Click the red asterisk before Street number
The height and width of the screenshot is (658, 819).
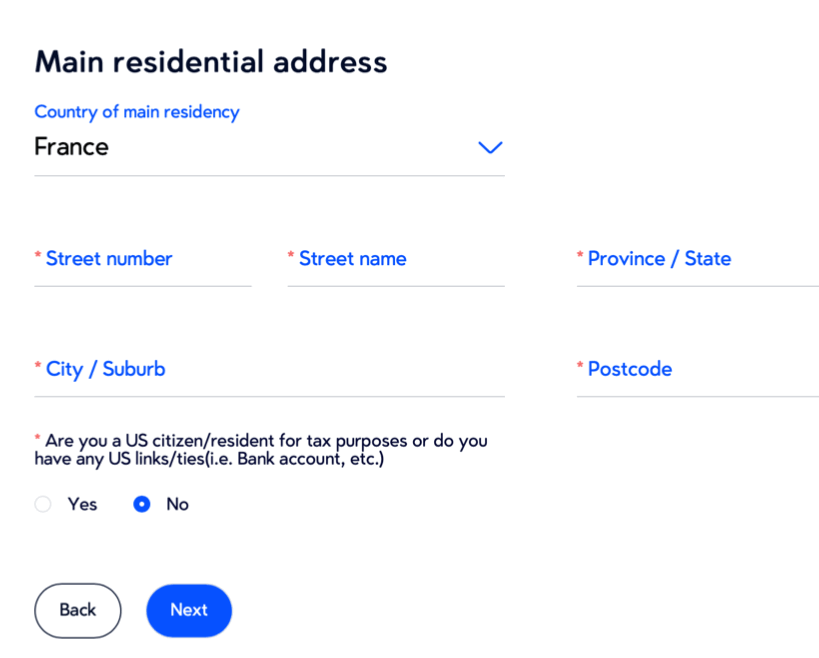(38, 257)
